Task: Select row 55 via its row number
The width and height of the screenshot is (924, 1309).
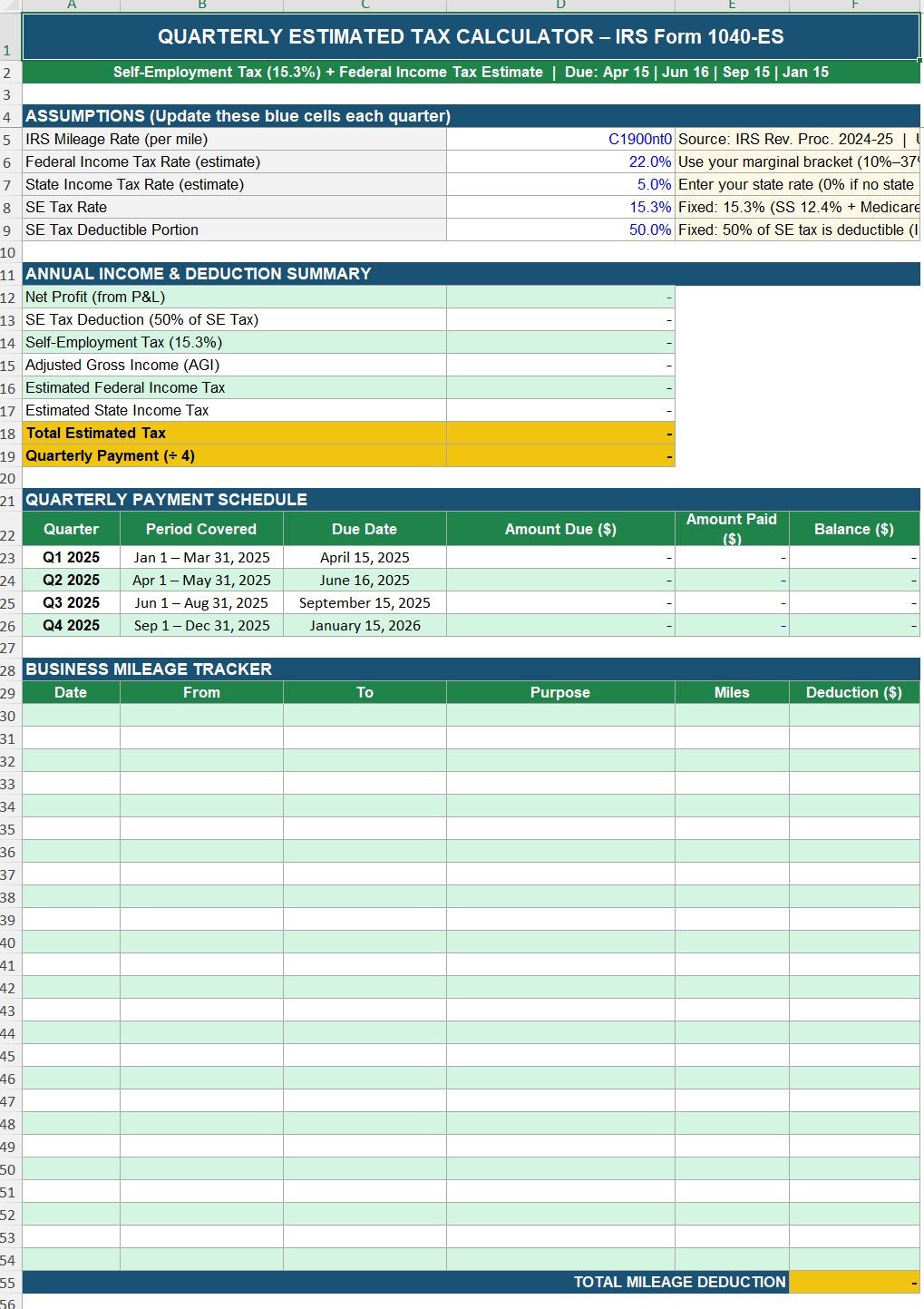Action: [9, 1283]
